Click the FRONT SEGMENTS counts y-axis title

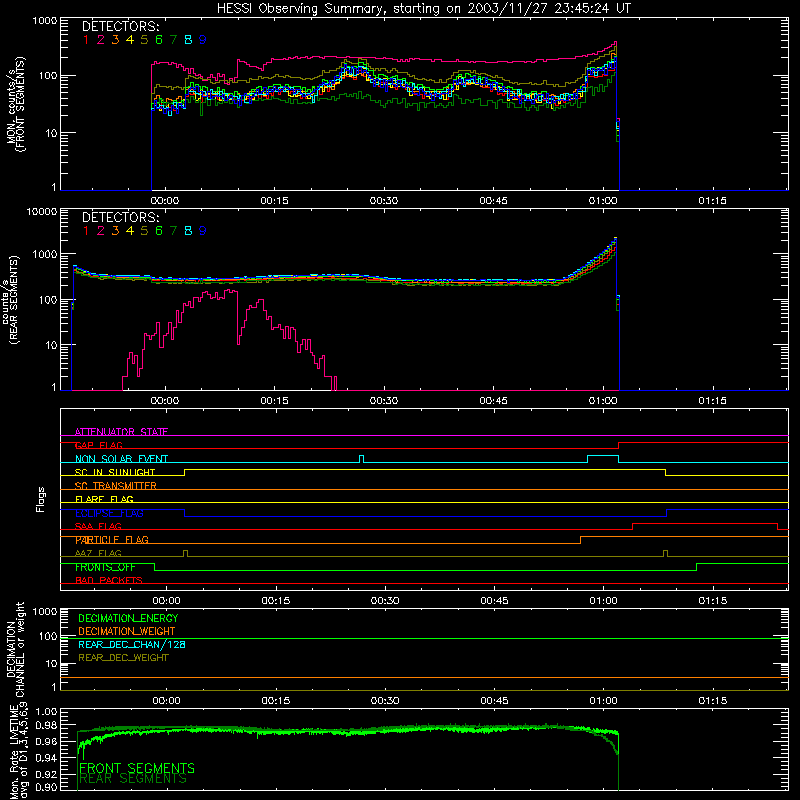(16, 104)
